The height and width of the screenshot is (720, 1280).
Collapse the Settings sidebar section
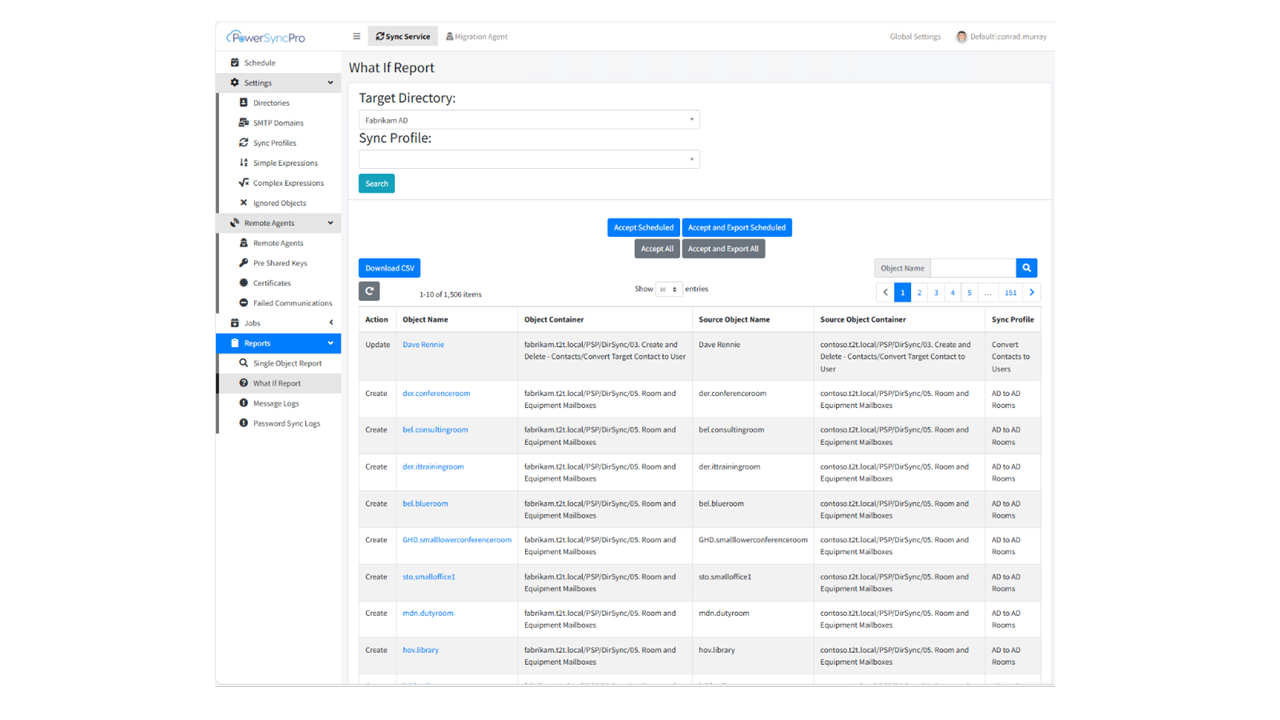[x=279, y=83]
